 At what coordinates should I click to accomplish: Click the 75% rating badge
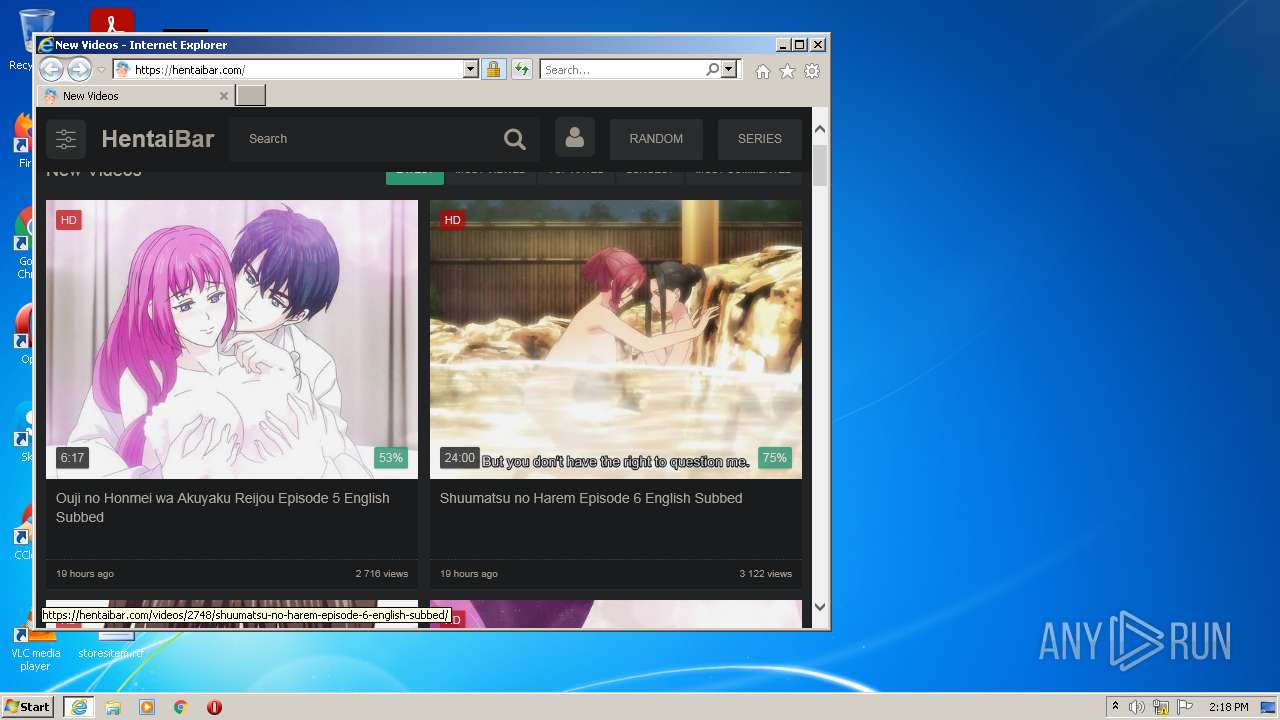pyautogui.click(x=774, y=458)
